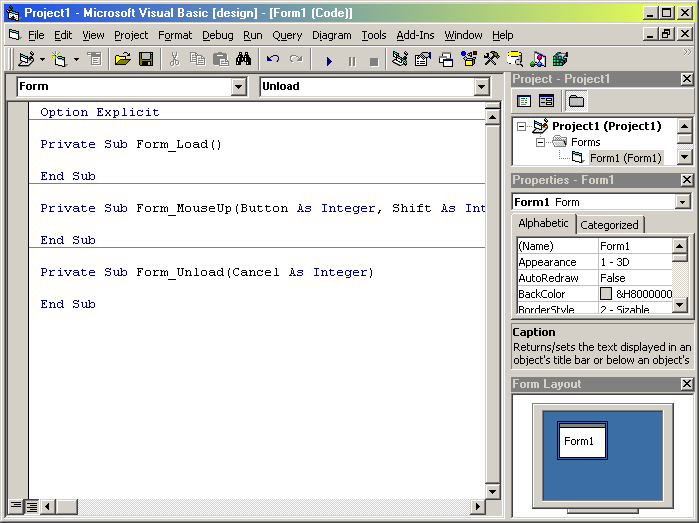Open the Query menu
This screenshot has height=523, width=699.
287,35
